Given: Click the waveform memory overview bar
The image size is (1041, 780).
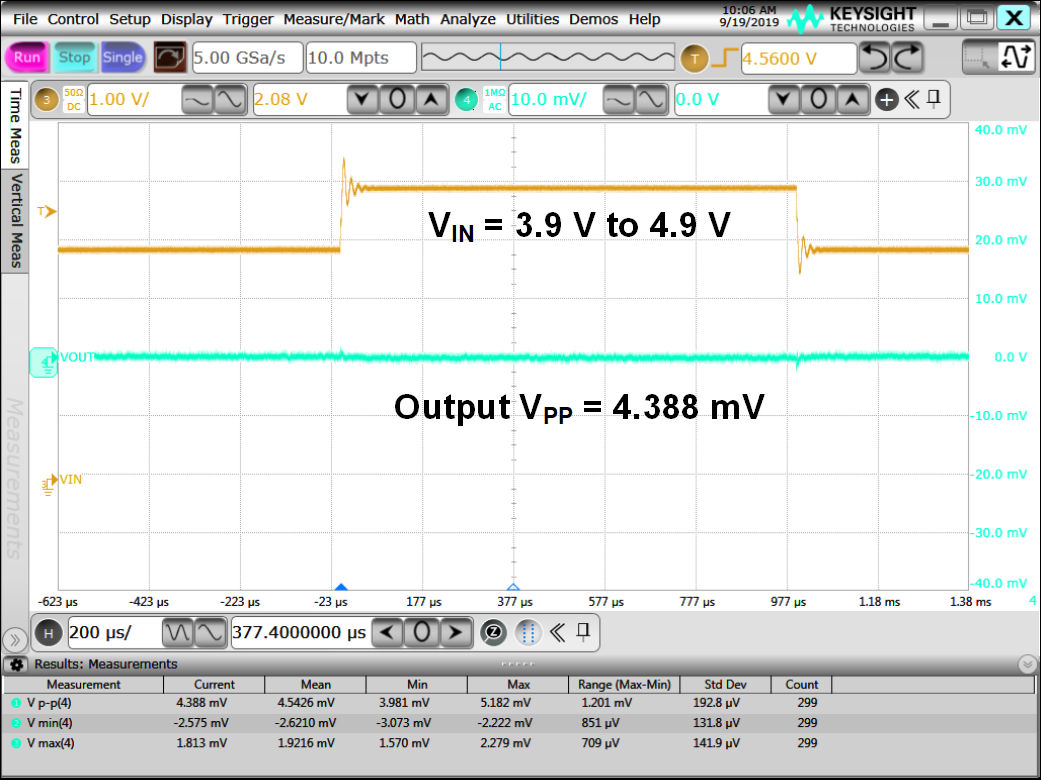Looking at the screenshot, I should (x=549, y=59).
